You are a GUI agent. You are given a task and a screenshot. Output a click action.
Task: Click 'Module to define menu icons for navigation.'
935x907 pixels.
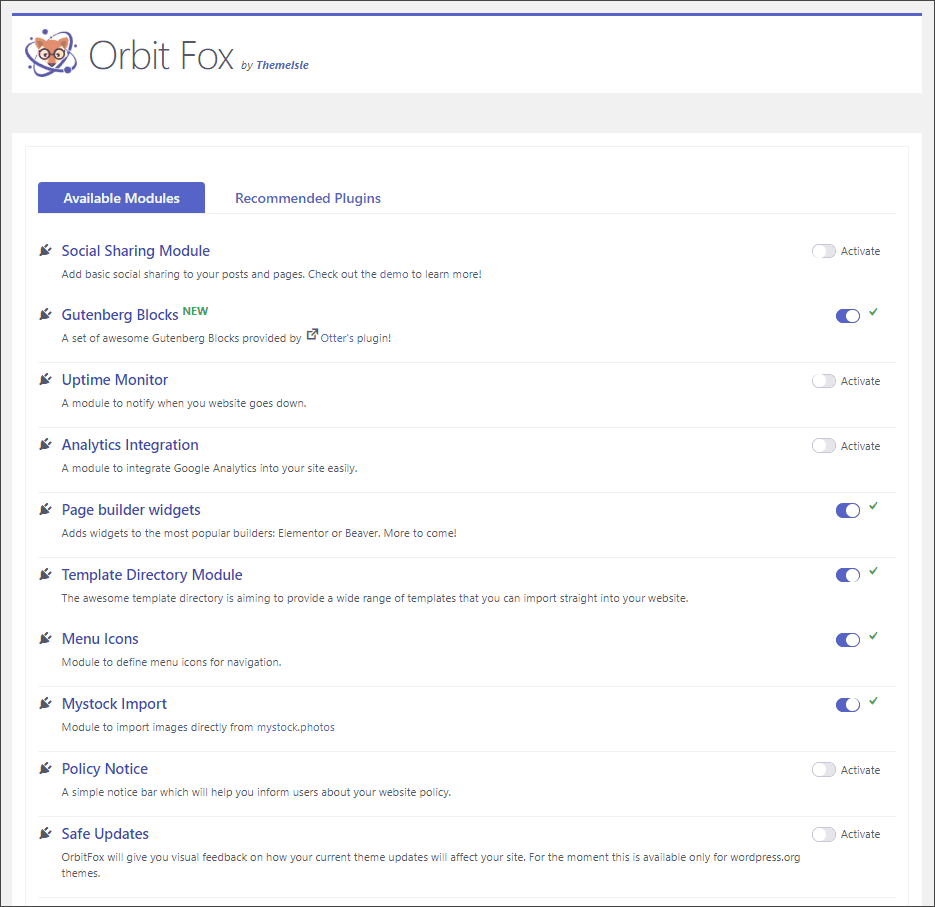point(172,663)
